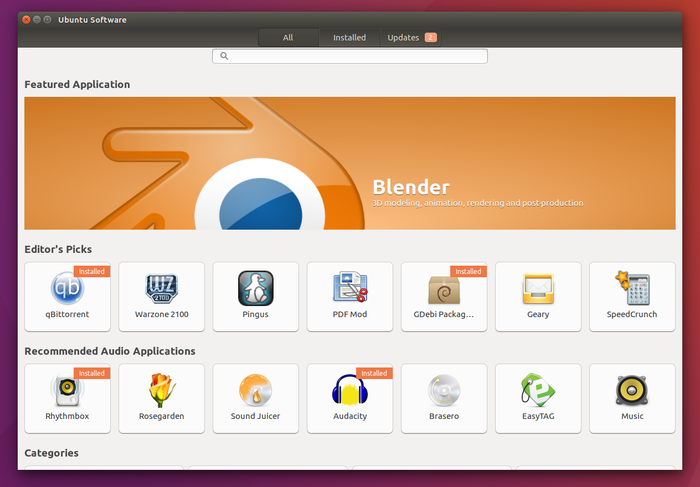
Task: Open the Audacity headphones icon
Action: point(350,390)
